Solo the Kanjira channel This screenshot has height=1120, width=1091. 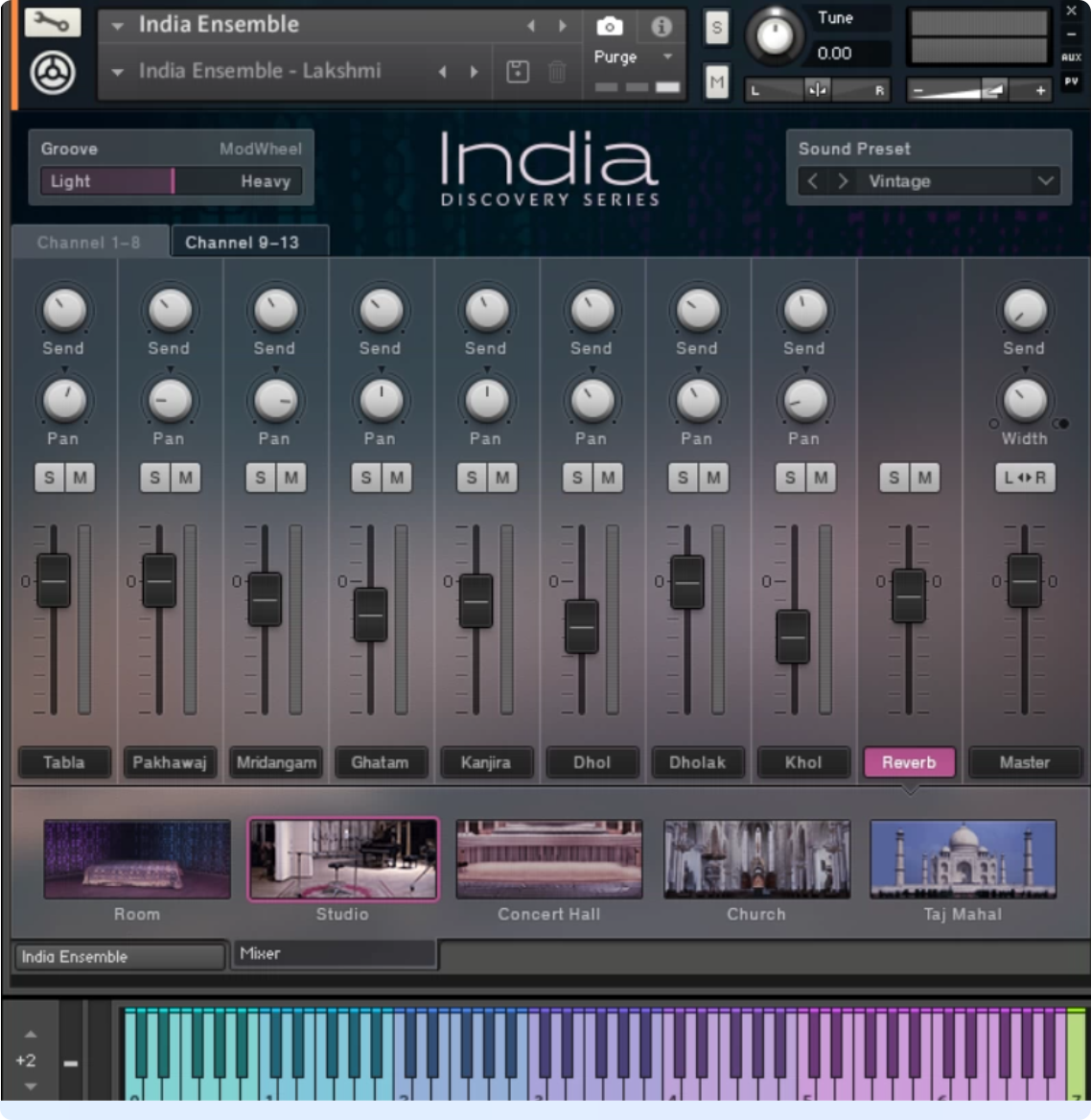pos(472,478)
